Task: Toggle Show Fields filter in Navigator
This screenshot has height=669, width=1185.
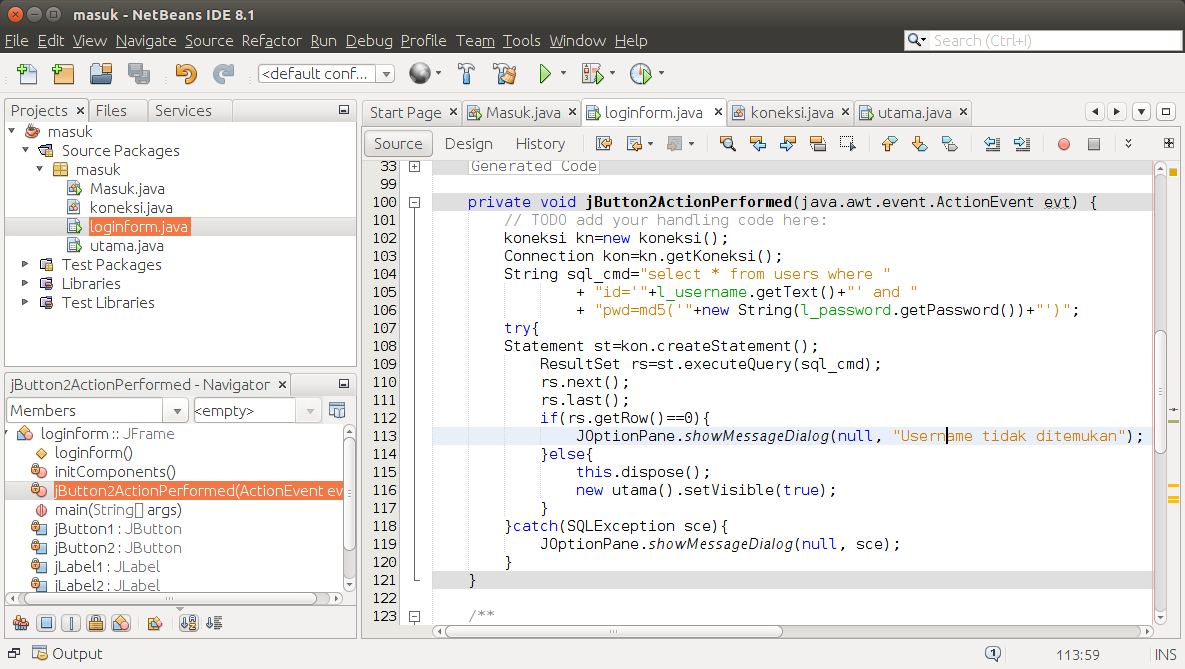Action: pyautogui.click(x=46, y=623)
